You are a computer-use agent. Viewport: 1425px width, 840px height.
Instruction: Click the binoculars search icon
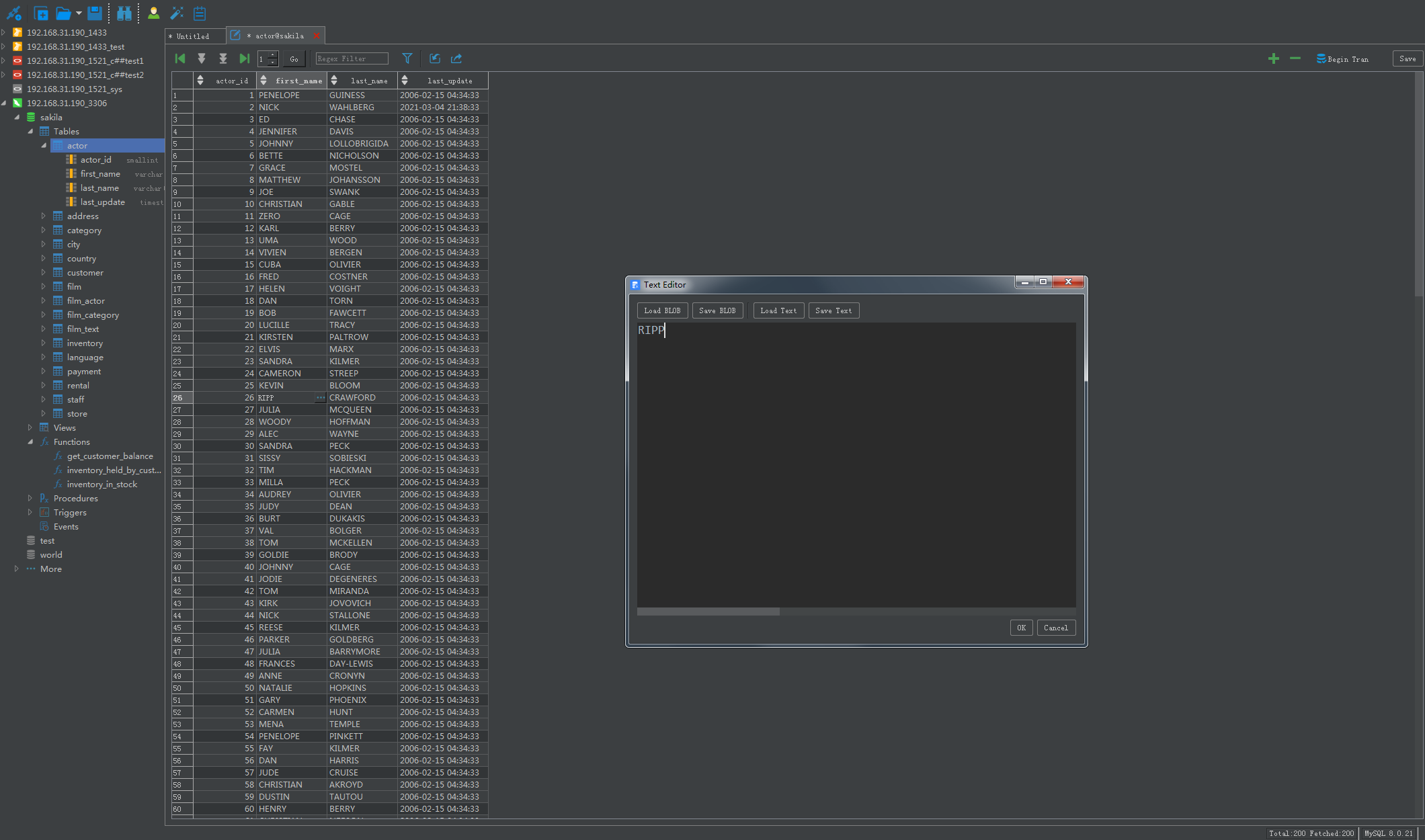click(x=124, y=13)
